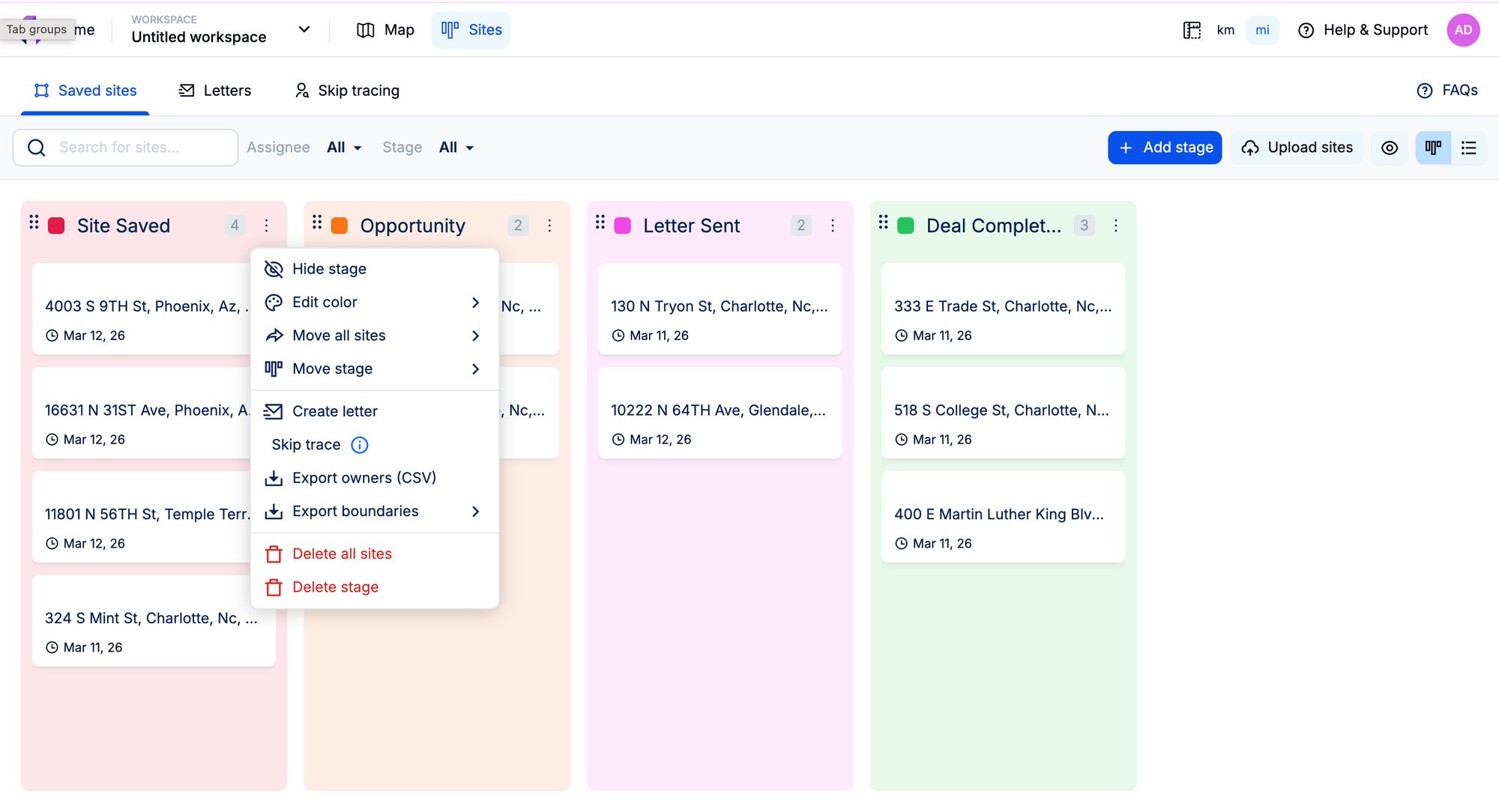The height and width of the screenshot is (812, 1499).
Task: Select Create letter from the menu
Action: pos(334,410)
